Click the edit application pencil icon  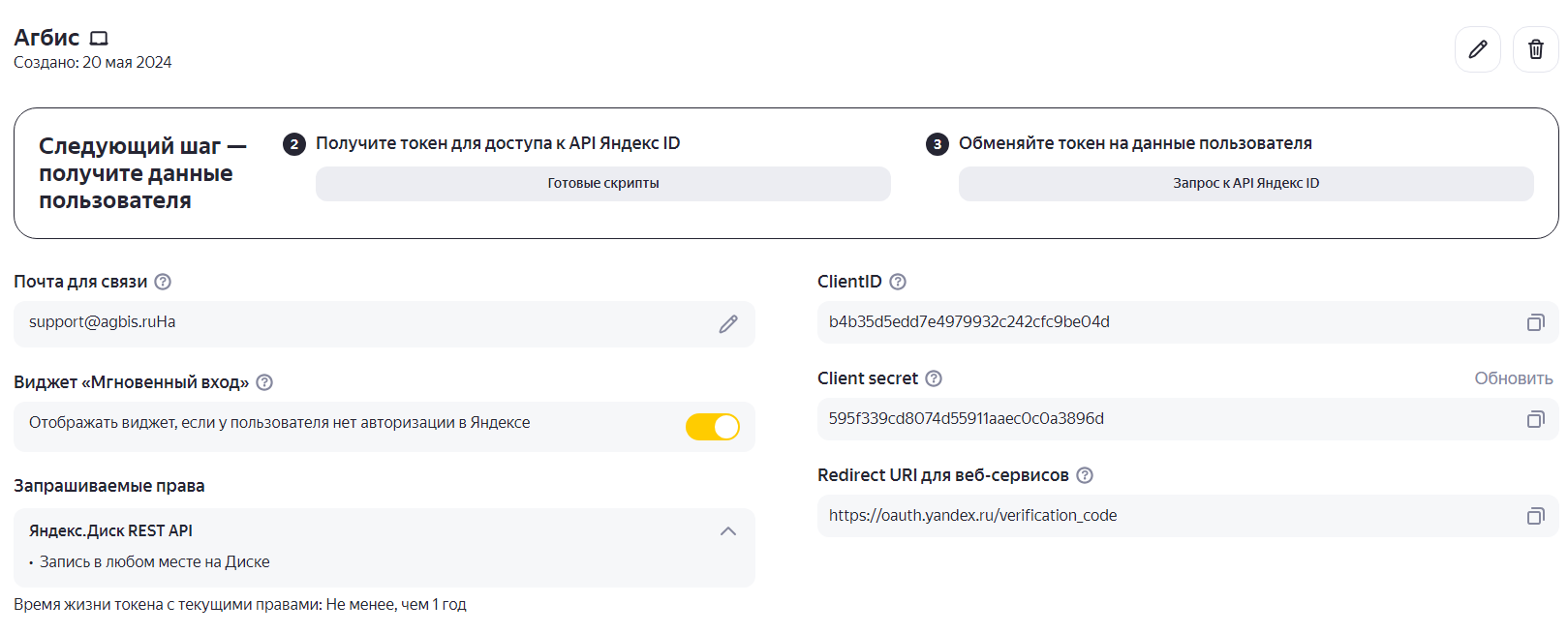tap(1477, 49)
